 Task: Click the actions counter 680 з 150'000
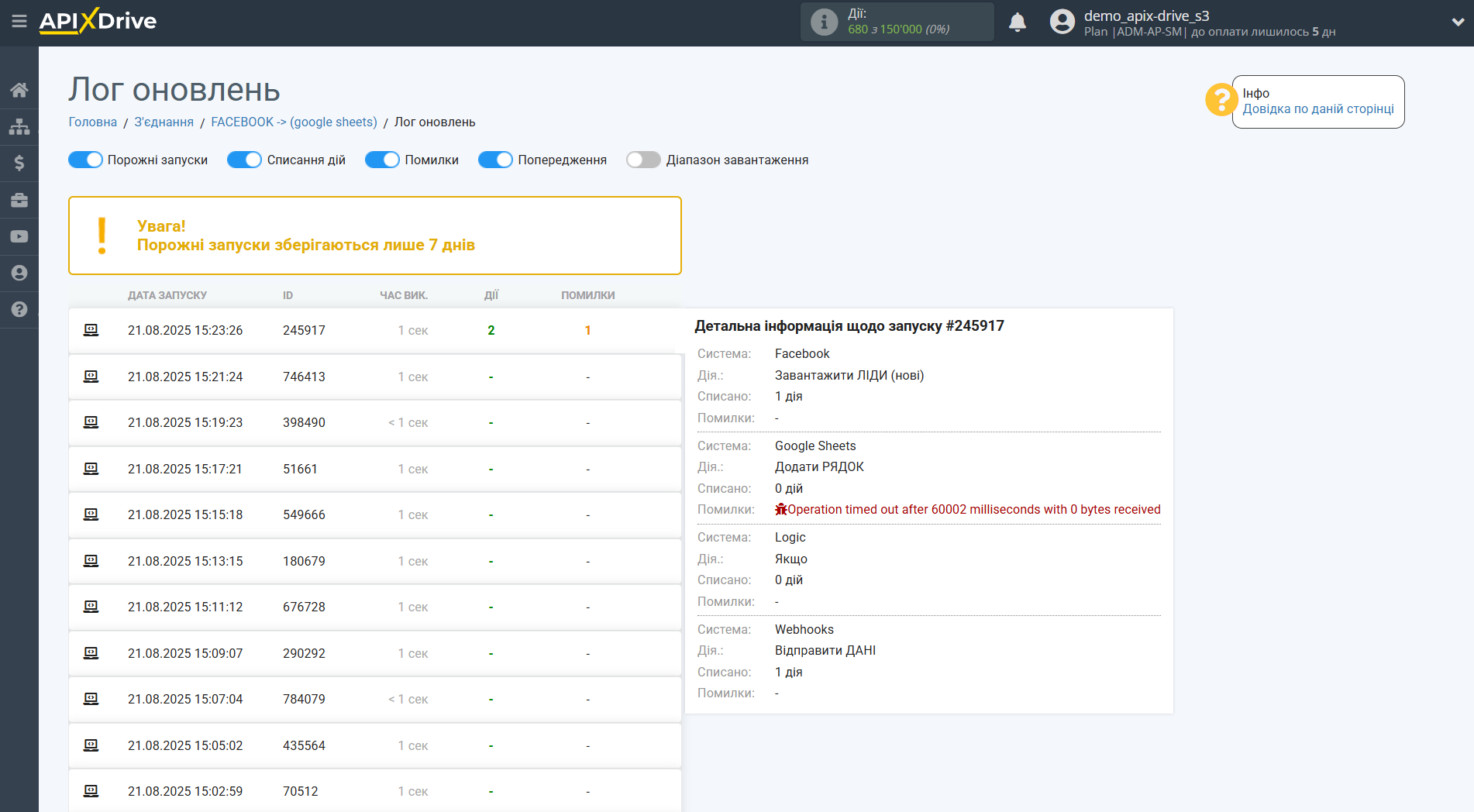point(898,29)
